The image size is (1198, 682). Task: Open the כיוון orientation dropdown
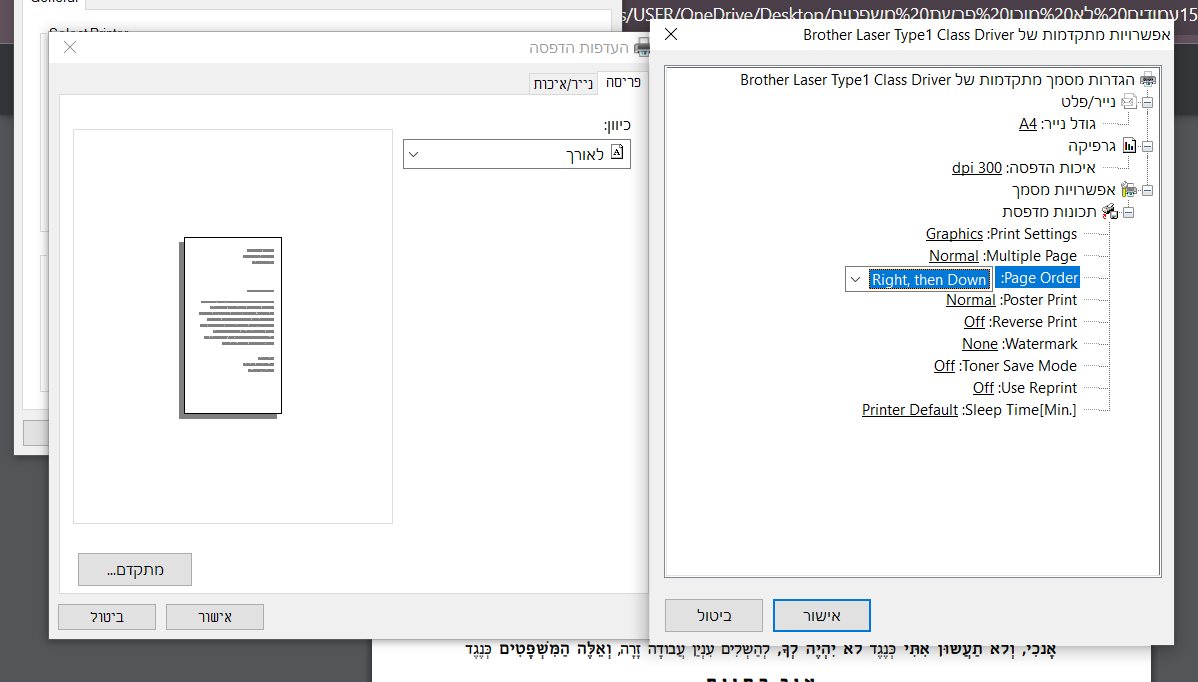point(516,154)
